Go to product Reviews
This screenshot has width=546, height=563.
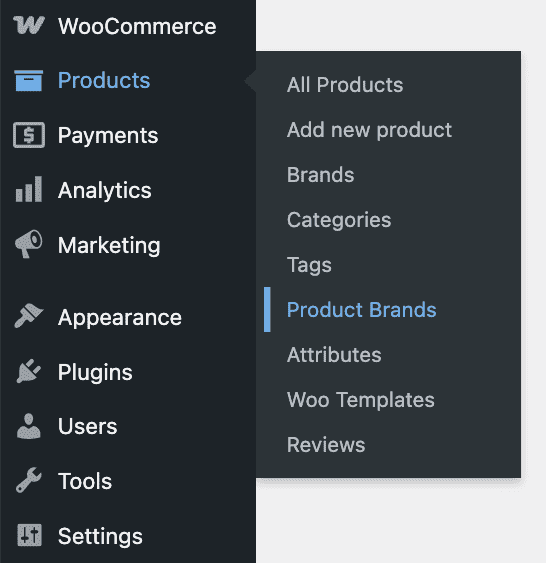click(326, 445)
